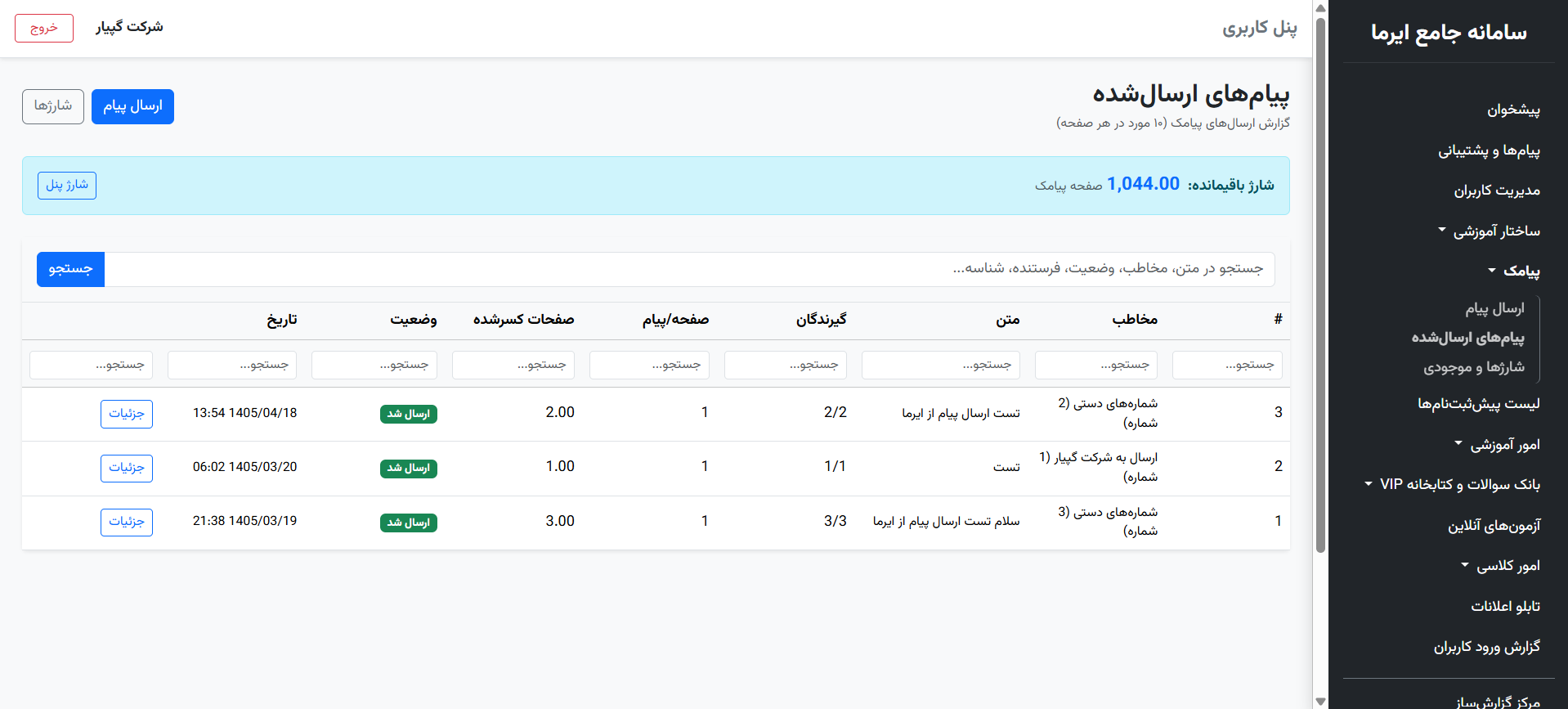Open پیام‌ها و پشتیبانی sidebar item
1568x709 pixels.
click(x=1489, y=150)
